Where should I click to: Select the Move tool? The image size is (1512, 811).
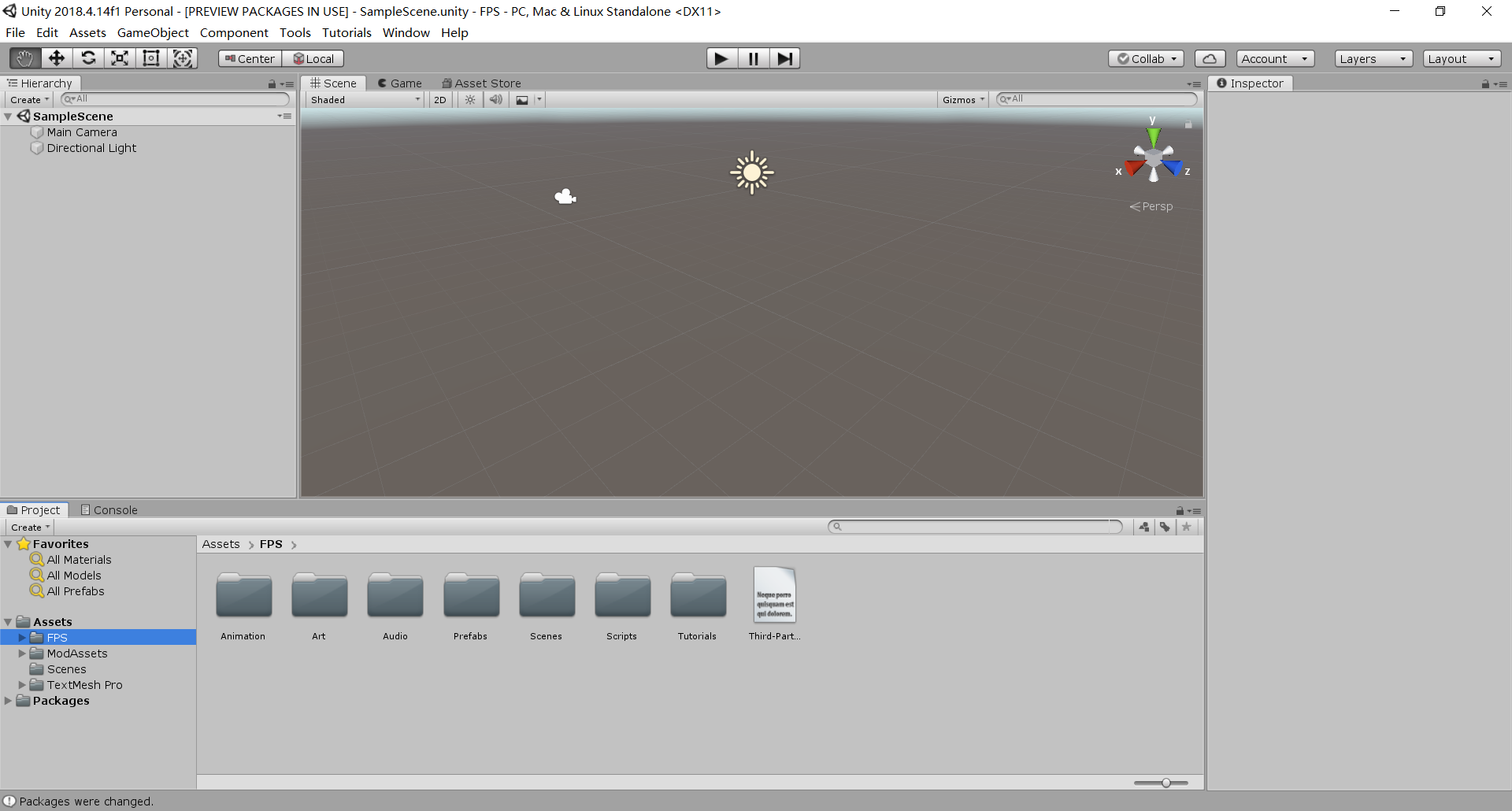coord(56,57)
